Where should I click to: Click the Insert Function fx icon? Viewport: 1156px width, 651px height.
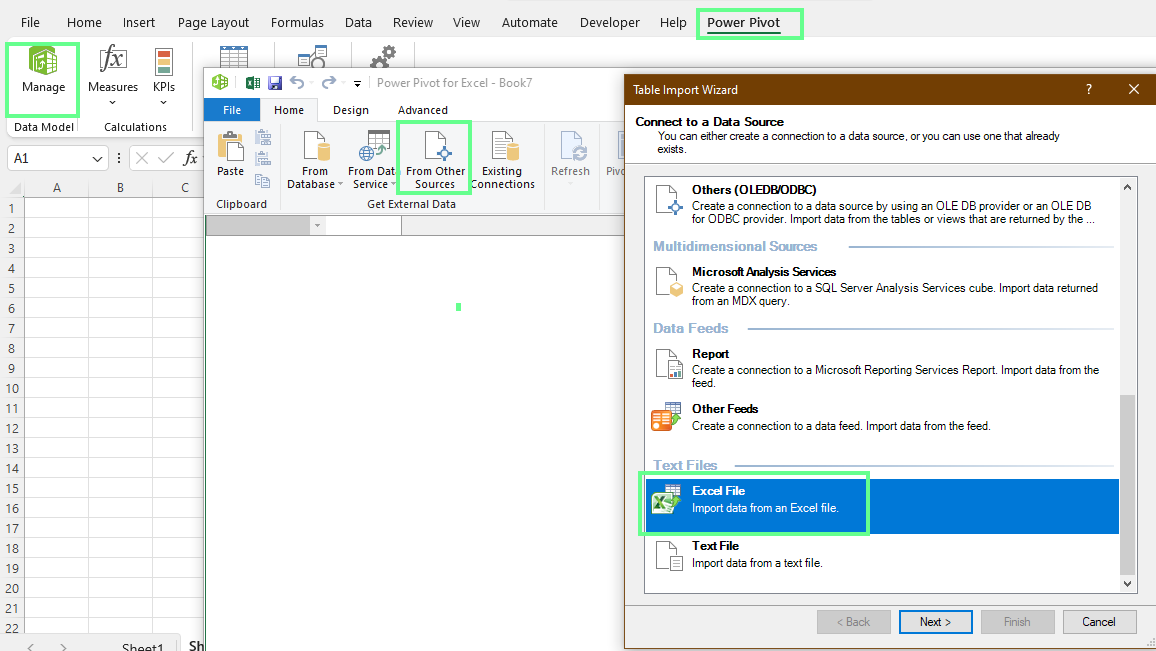pyautogui.click(x=190, y=157)
